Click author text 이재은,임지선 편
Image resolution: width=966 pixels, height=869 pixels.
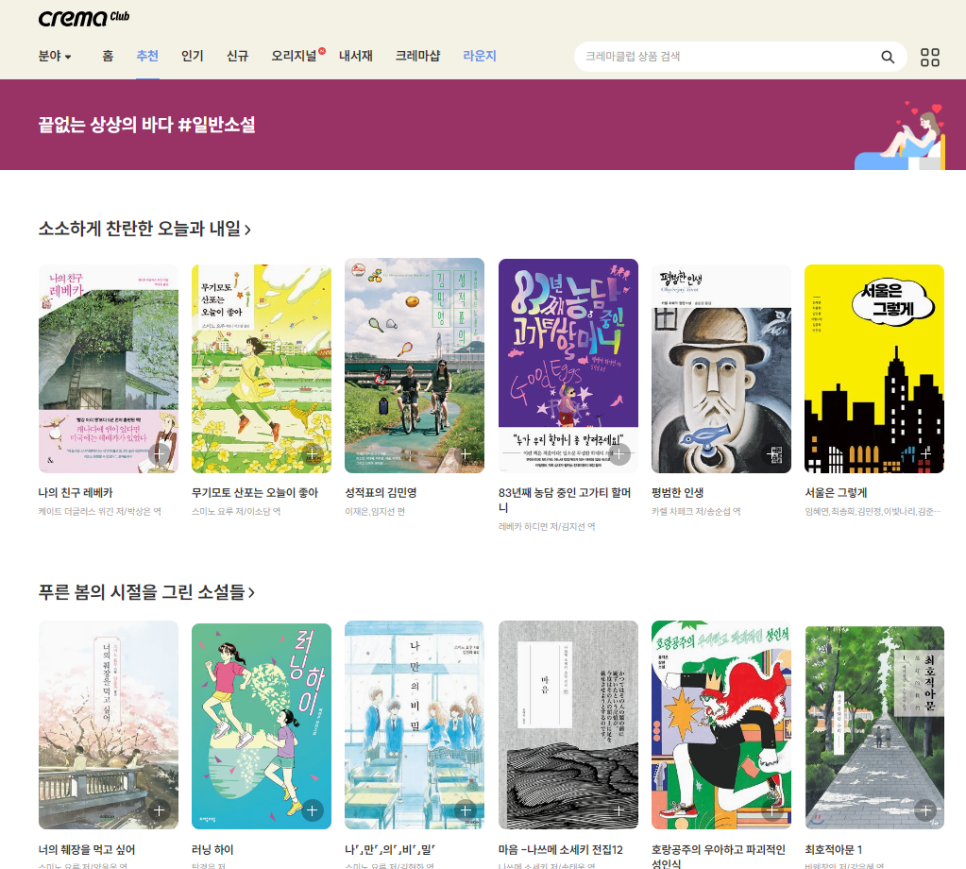[x=375, y=511]
